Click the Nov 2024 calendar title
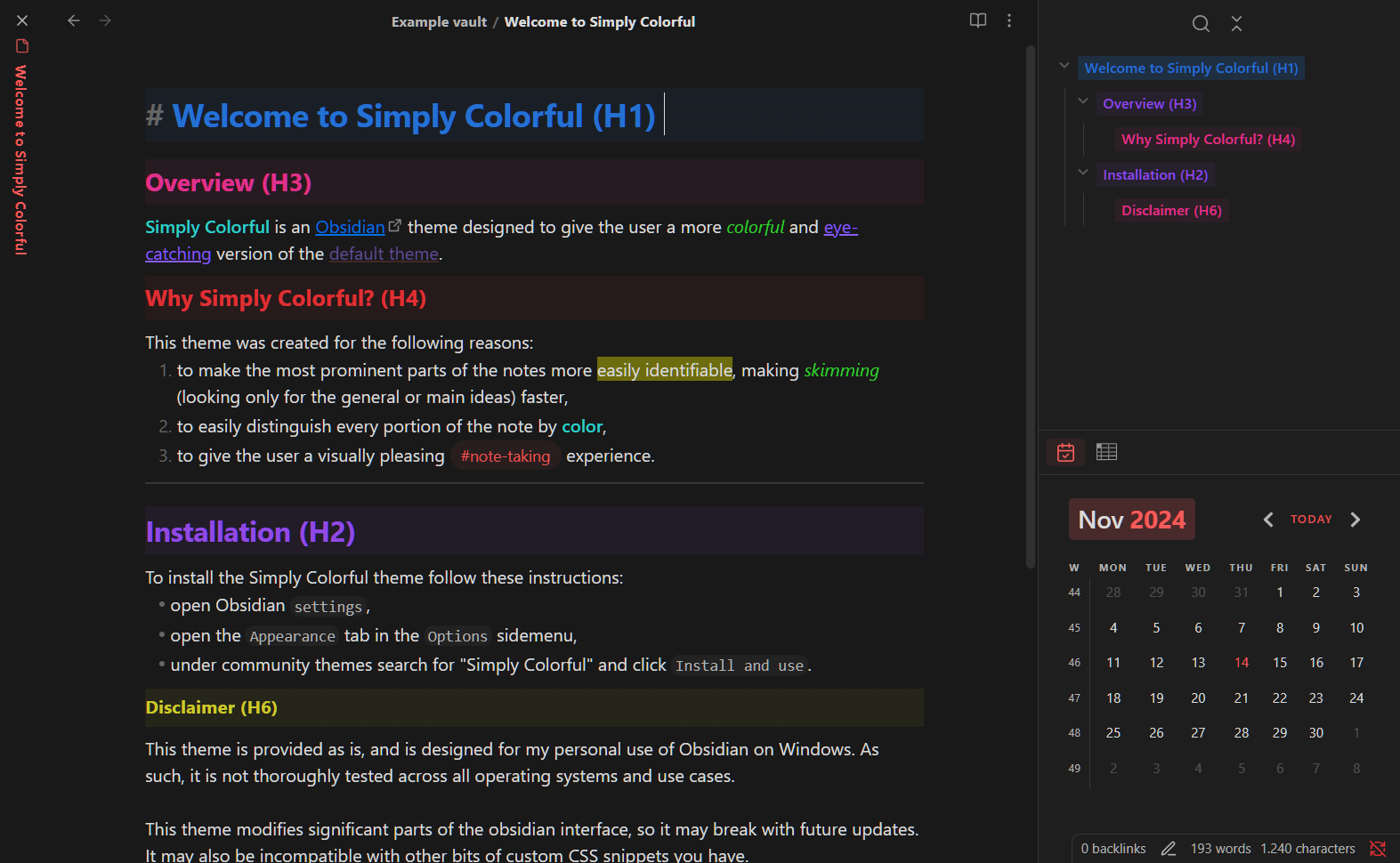The width and height of the screenshot is (1400, 863). (1132, 520)
